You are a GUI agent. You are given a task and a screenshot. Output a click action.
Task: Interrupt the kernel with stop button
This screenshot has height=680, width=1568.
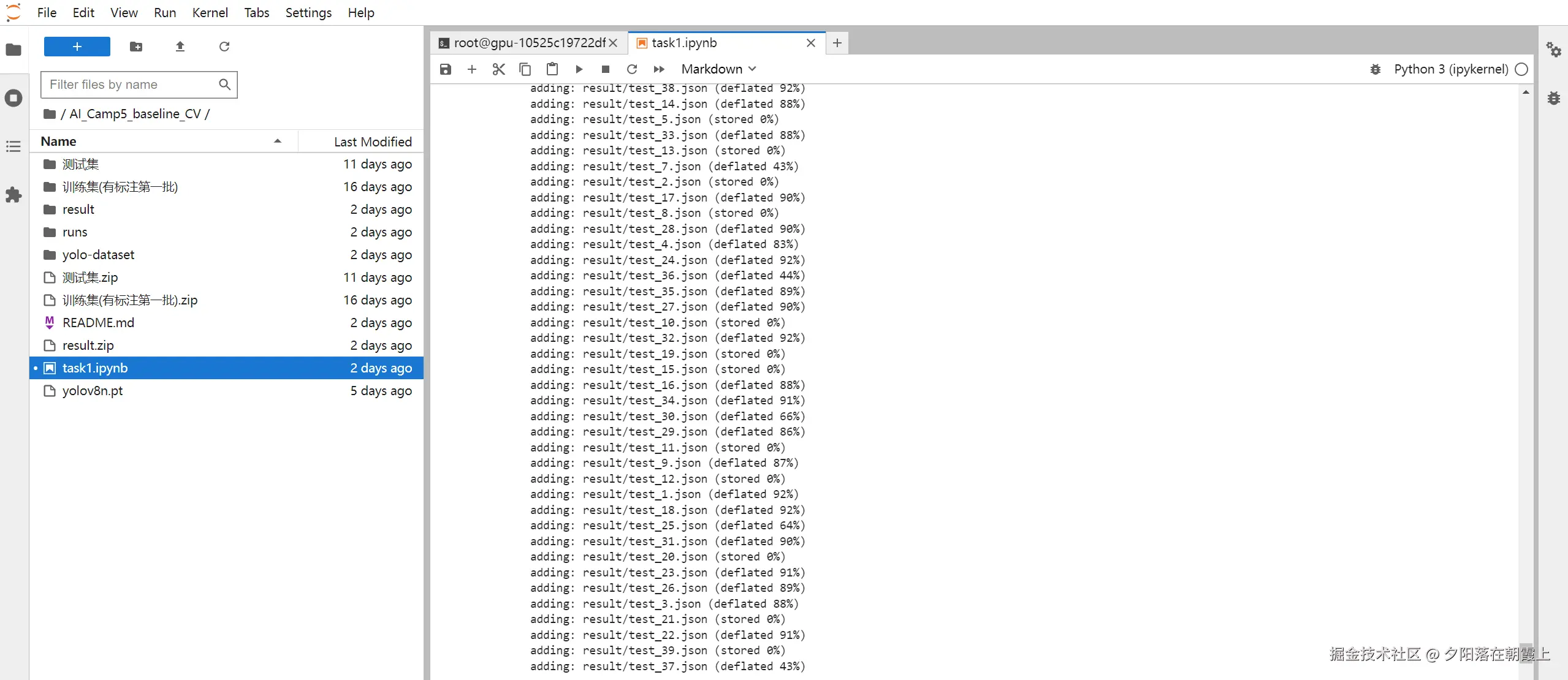point(605,69)
